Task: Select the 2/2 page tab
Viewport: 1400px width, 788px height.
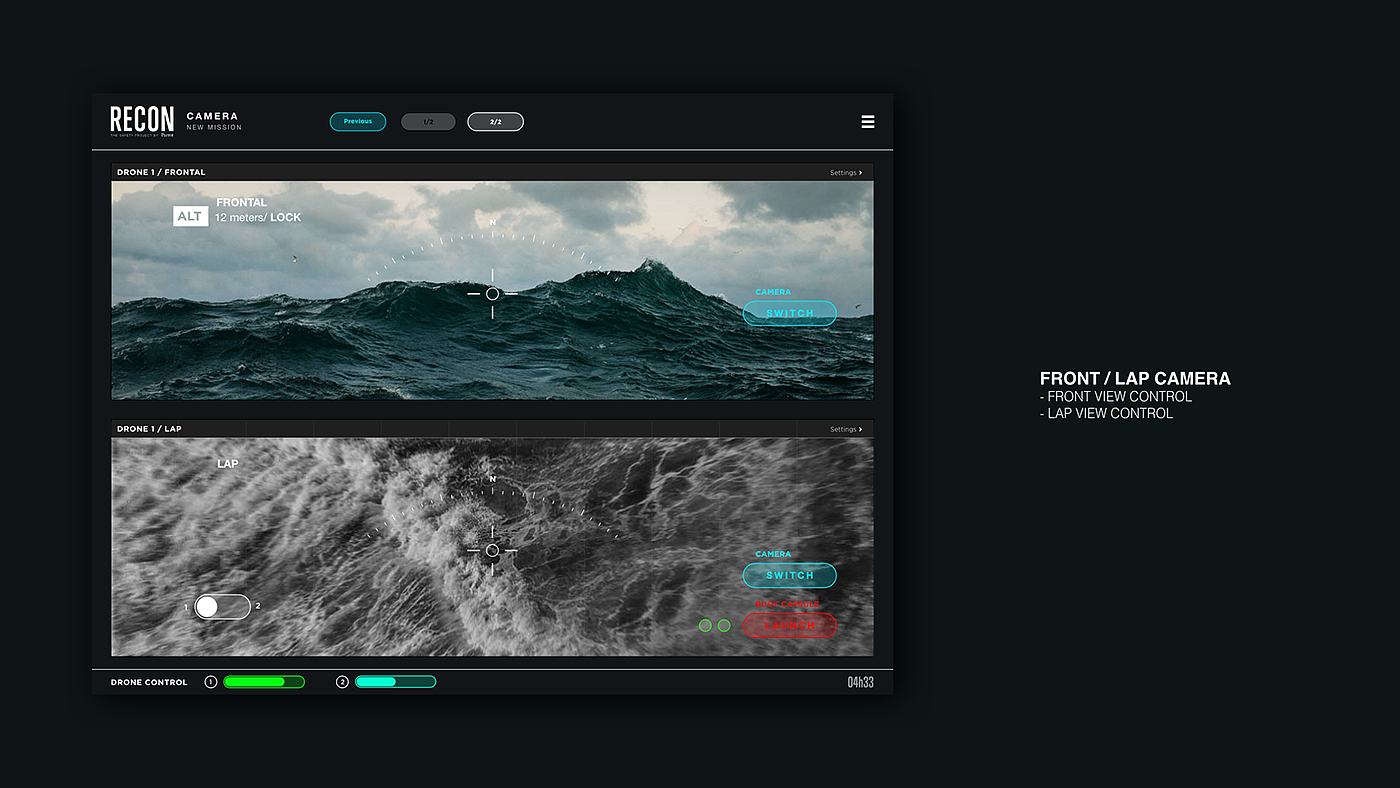Action: pyautogui.click(x=495, y=122)
